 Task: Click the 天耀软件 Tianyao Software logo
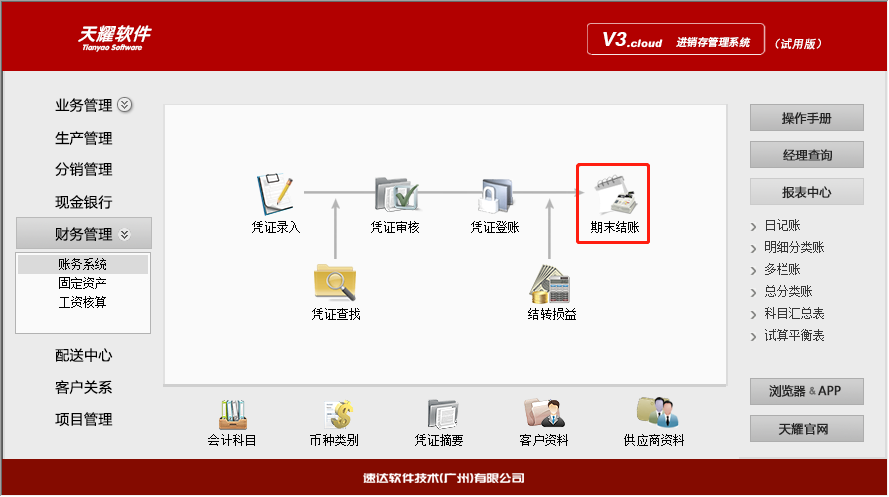[114, 38]
